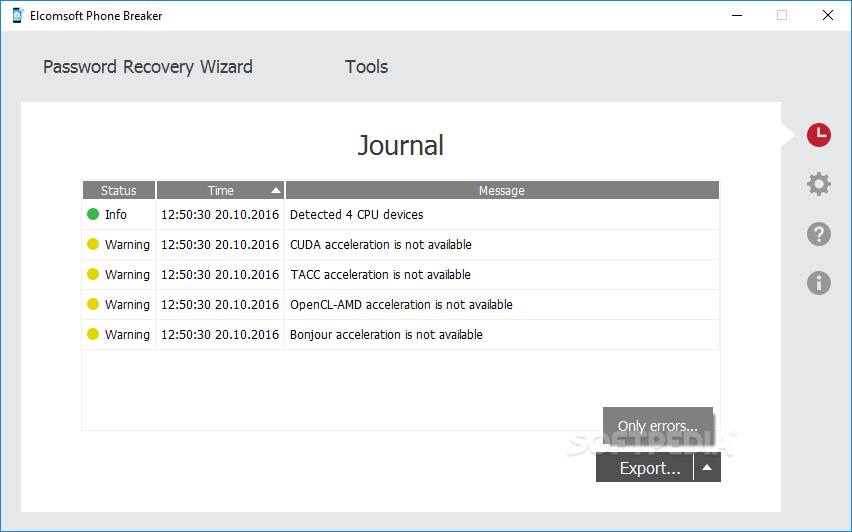
Task: Select 'OpenCL-AMD acceleration is not available' message
Action: click(x=401, y=304)
